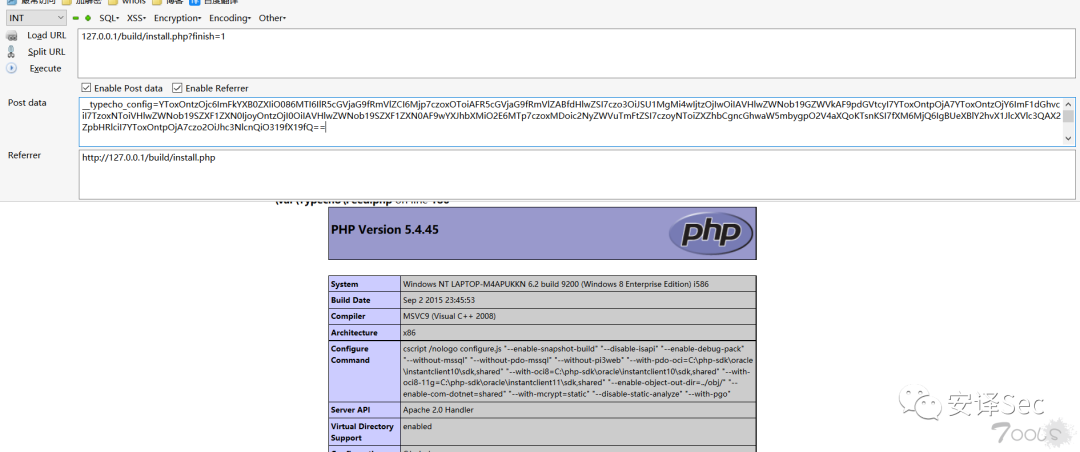
Task: Click the Load URL icon
Action: [11, 36]
